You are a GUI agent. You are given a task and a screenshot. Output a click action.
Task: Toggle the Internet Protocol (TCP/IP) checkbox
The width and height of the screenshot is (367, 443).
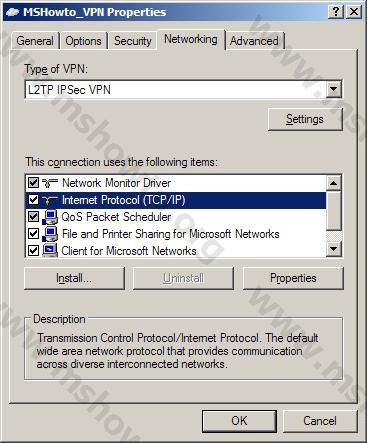33,200
